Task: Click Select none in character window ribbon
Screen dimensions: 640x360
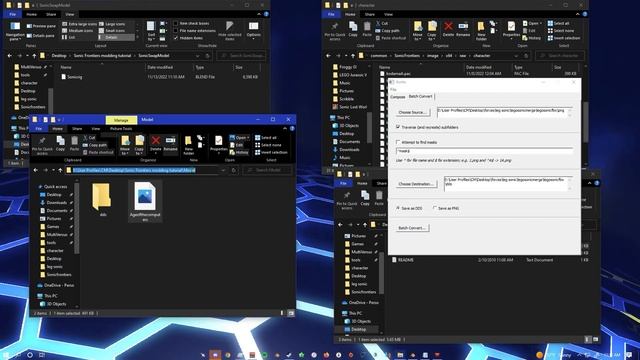Action: point(561,31)
